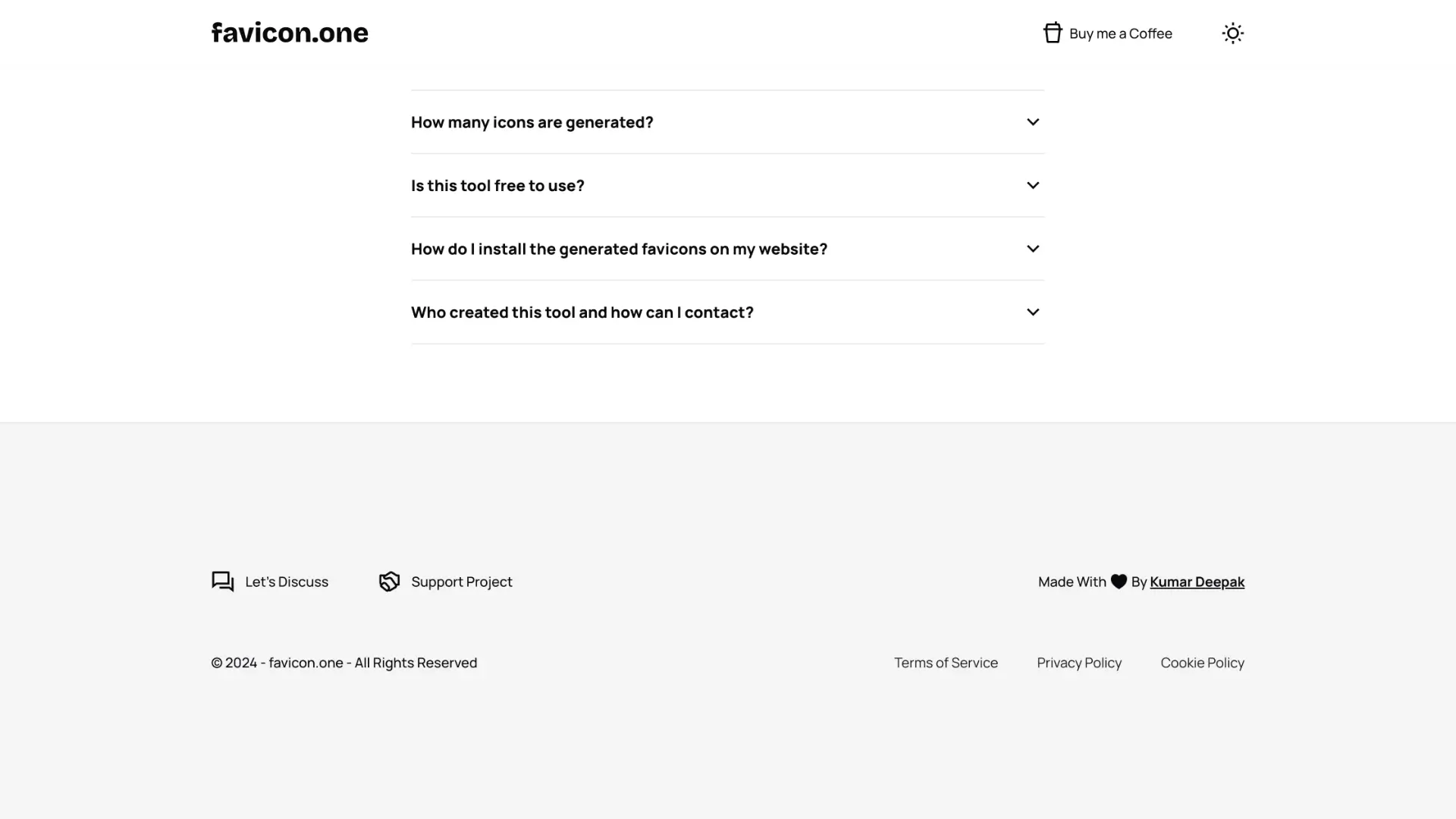Click the heart icon in footer

coord(1119,582)
